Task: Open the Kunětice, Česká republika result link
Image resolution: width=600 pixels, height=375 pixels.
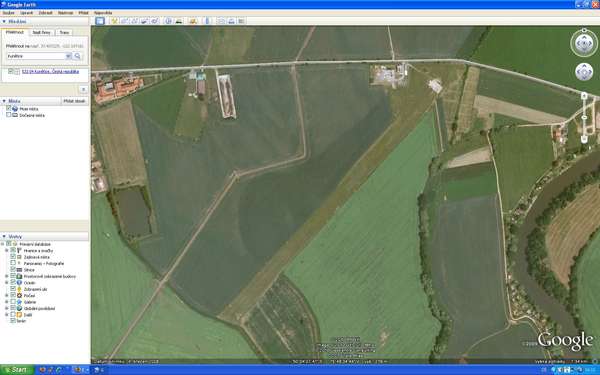Action: click(x=51, y=72)
